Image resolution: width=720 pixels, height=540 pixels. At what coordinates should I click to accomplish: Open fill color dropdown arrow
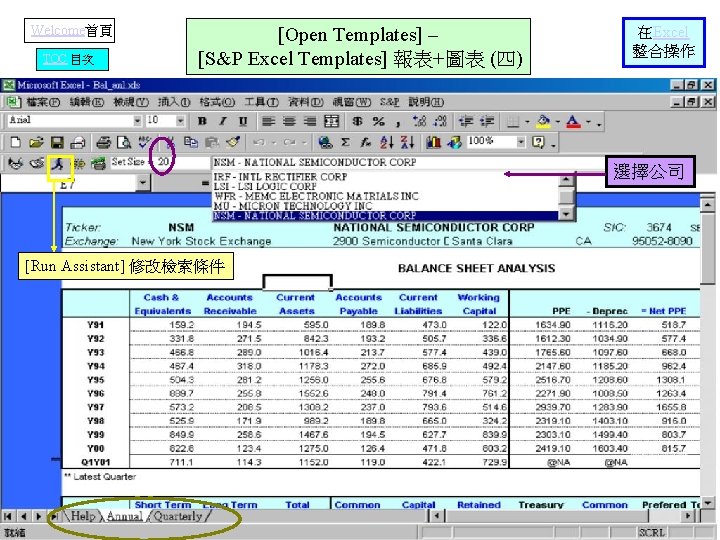[558, 122]
